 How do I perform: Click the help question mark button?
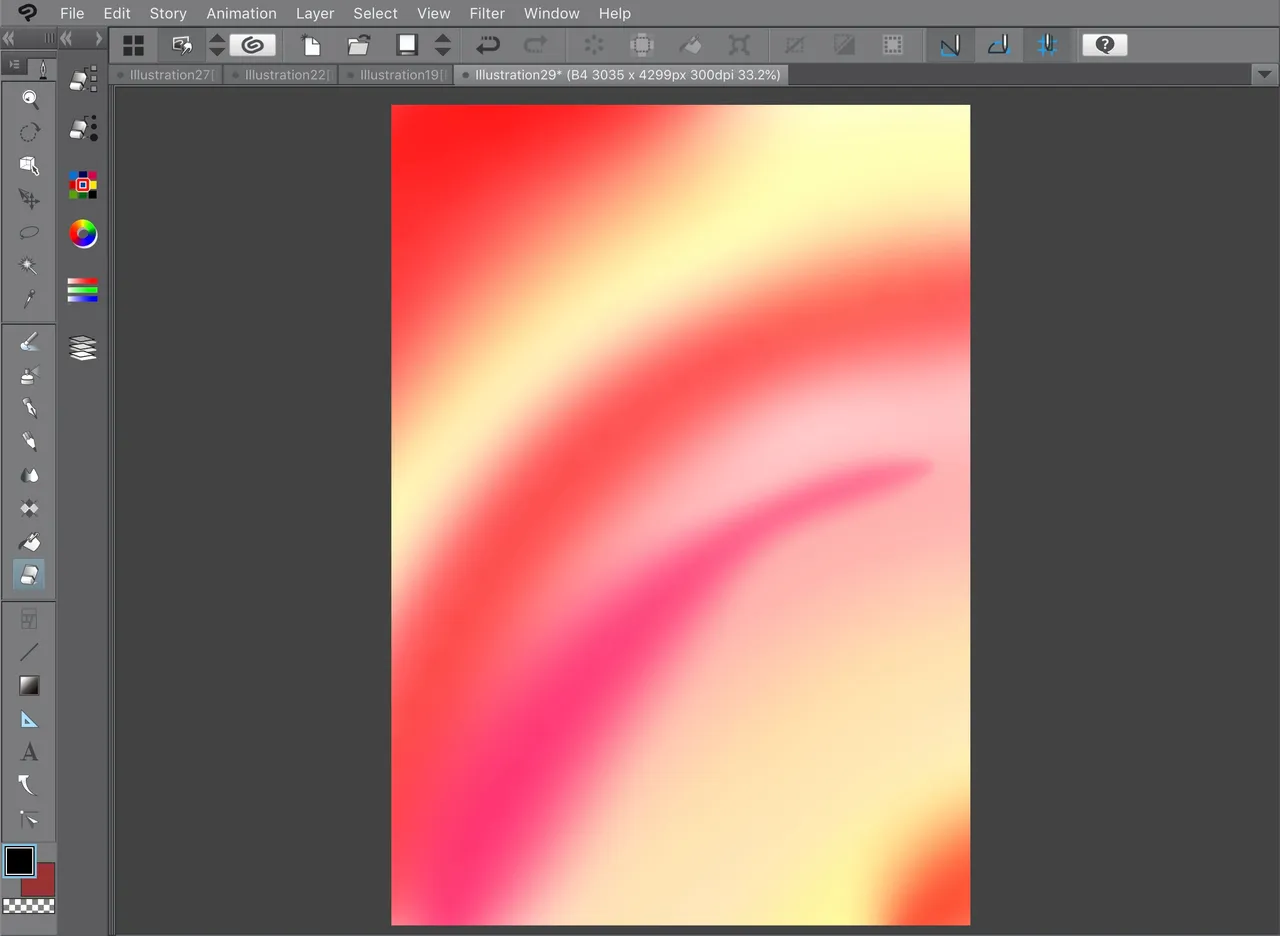tap(1105, 45)
